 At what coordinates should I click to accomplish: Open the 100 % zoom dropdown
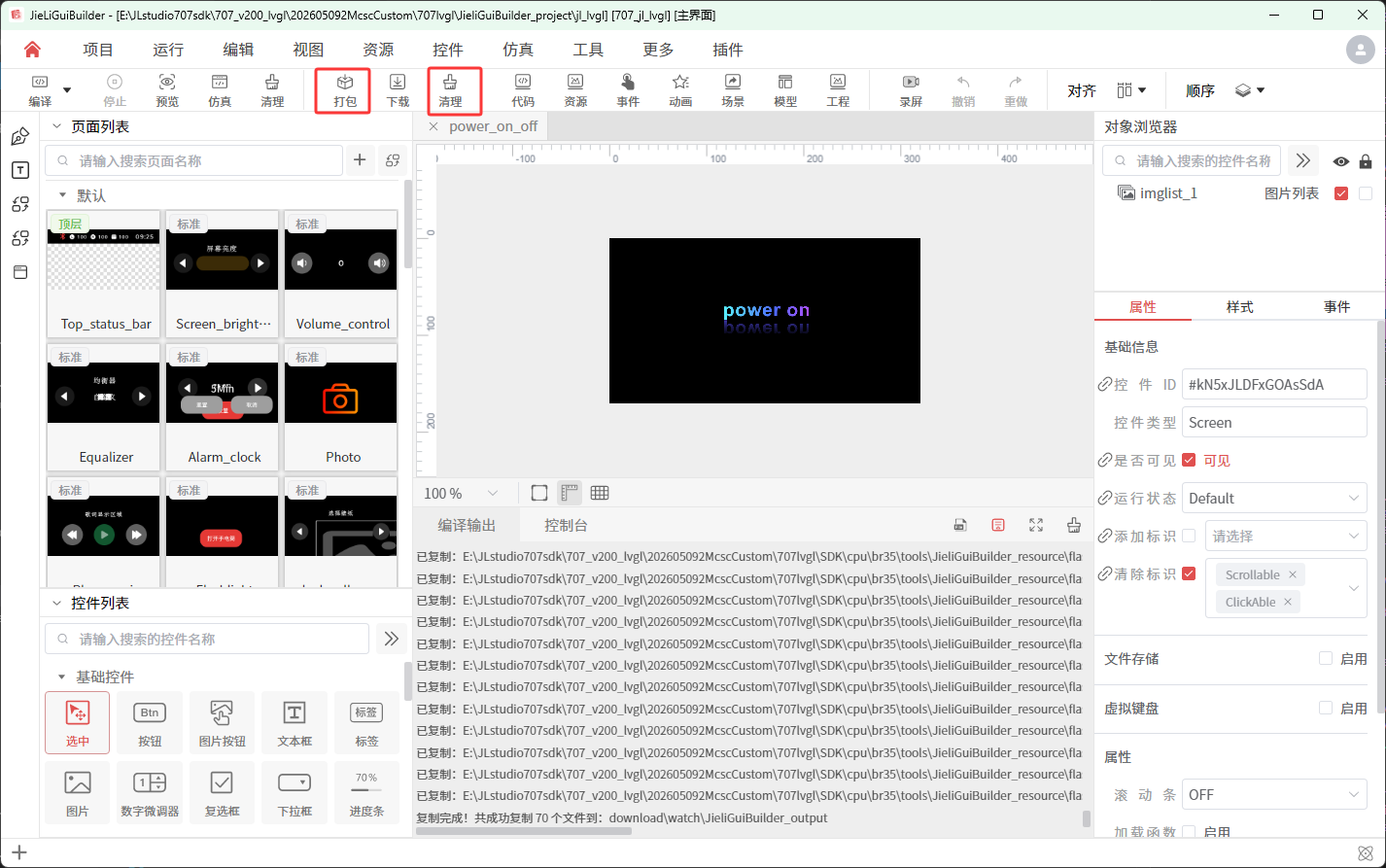pos(462,493)
